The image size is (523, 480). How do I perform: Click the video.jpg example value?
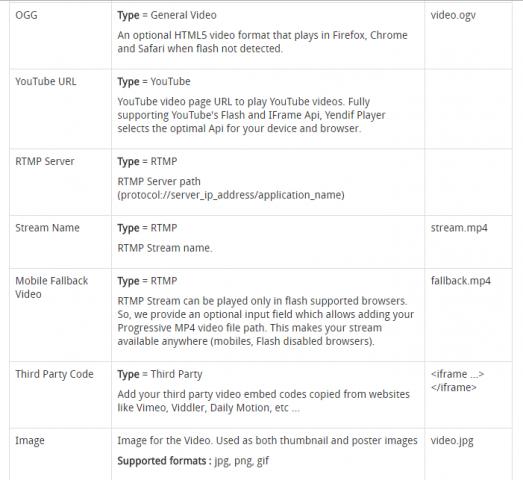452,441
